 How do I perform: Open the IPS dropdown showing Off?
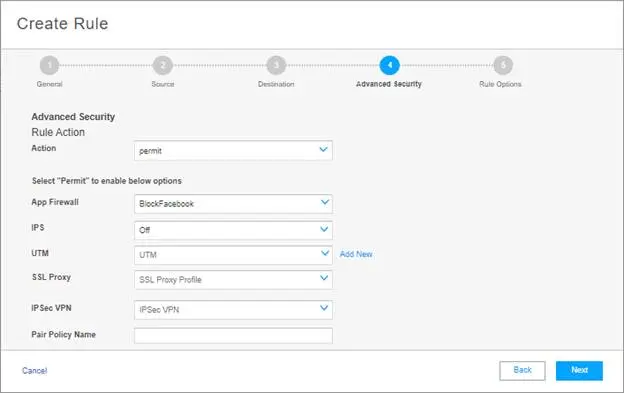tap(233, 230)
